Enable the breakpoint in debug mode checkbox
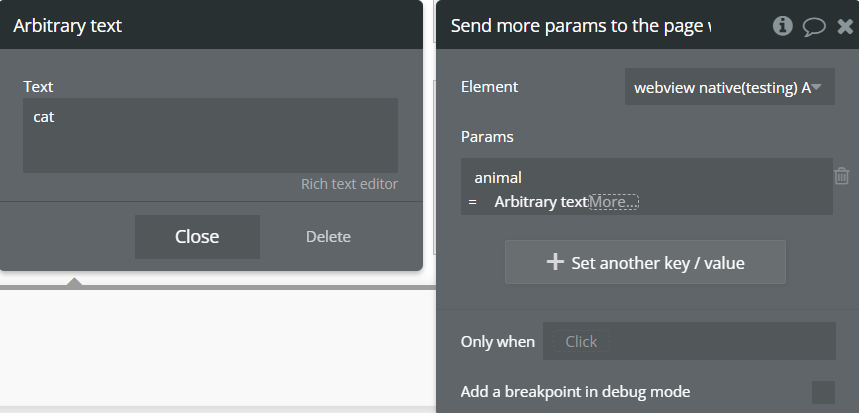The image size is (859, 413). click(x=823, y=392)
